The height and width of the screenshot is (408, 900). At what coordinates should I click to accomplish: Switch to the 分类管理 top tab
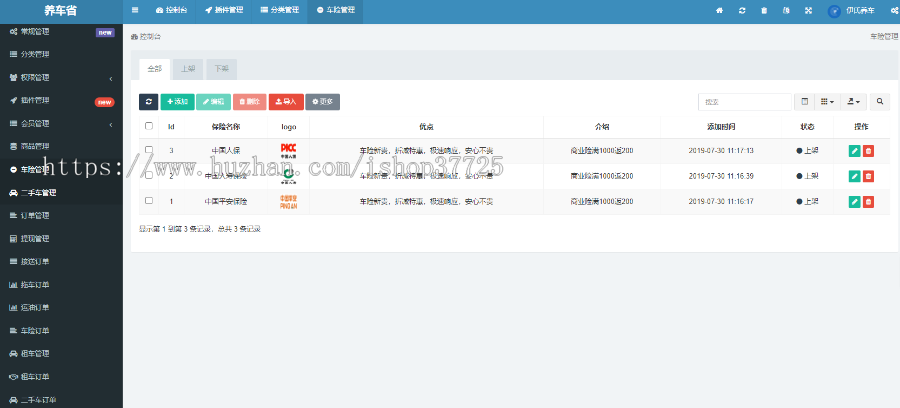coord(279,10)
